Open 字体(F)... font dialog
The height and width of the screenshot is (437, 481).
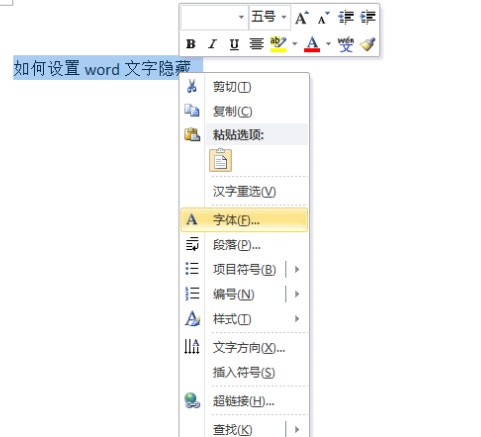[x=244, y=220]
